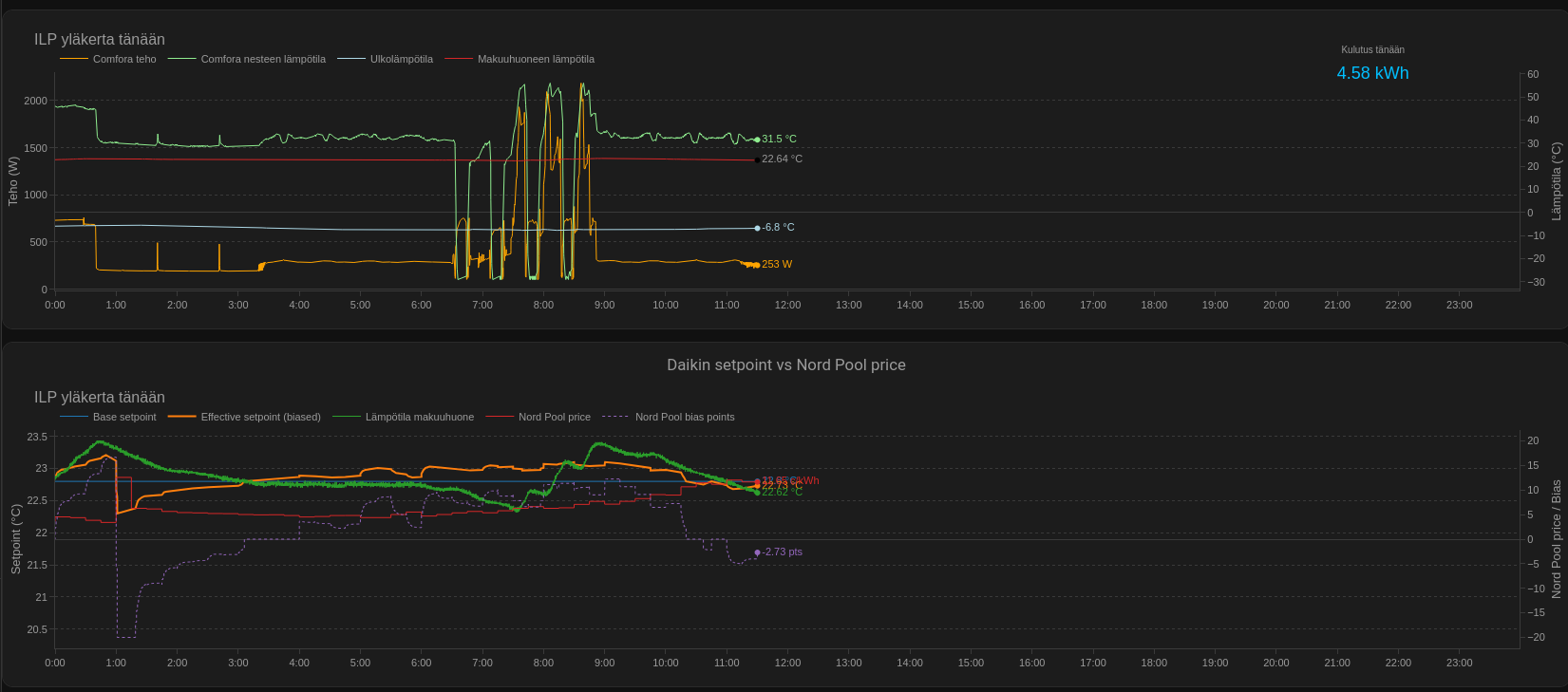Click the 253 W power end marker
This screenshot has width=1568, height=692.
click(757, 265)
